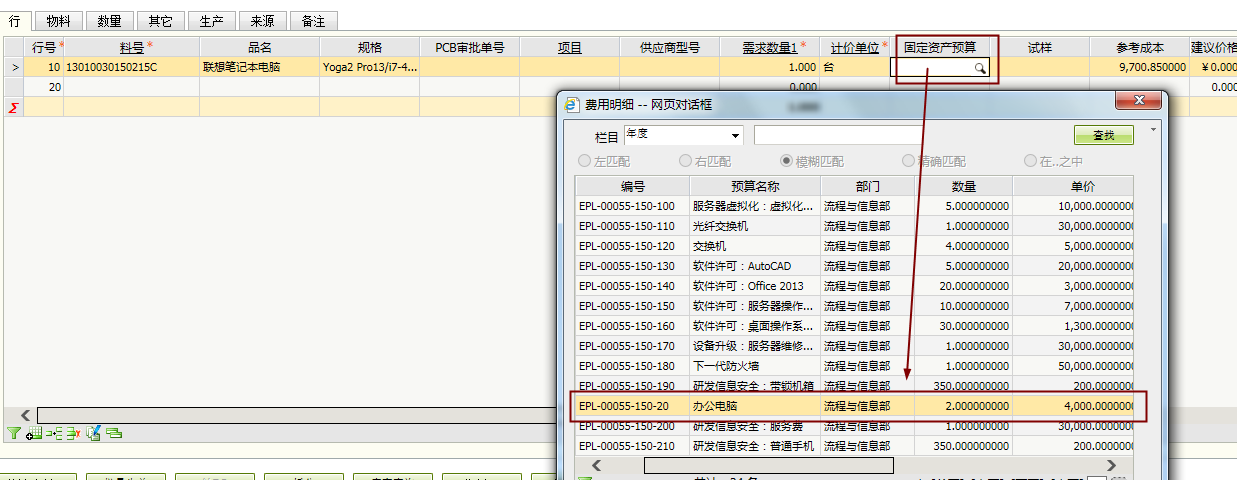This screenshot has height=480, width=1237.
Task: Select the 左匹配 radio button
Action: 584,161
